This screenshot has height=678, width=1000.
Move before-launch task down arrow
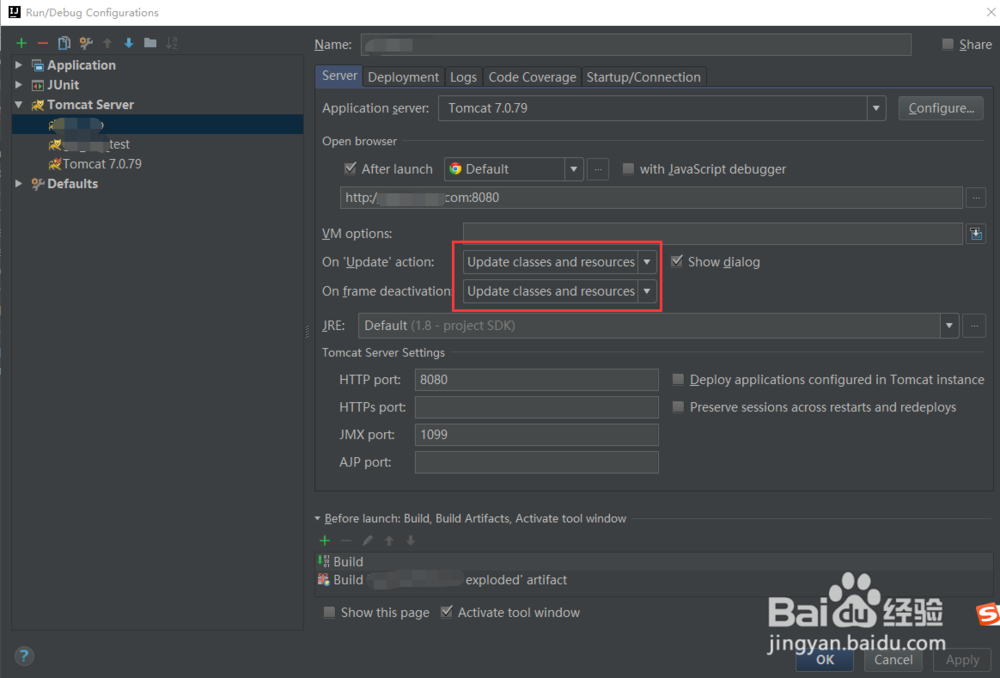(411, 541)
